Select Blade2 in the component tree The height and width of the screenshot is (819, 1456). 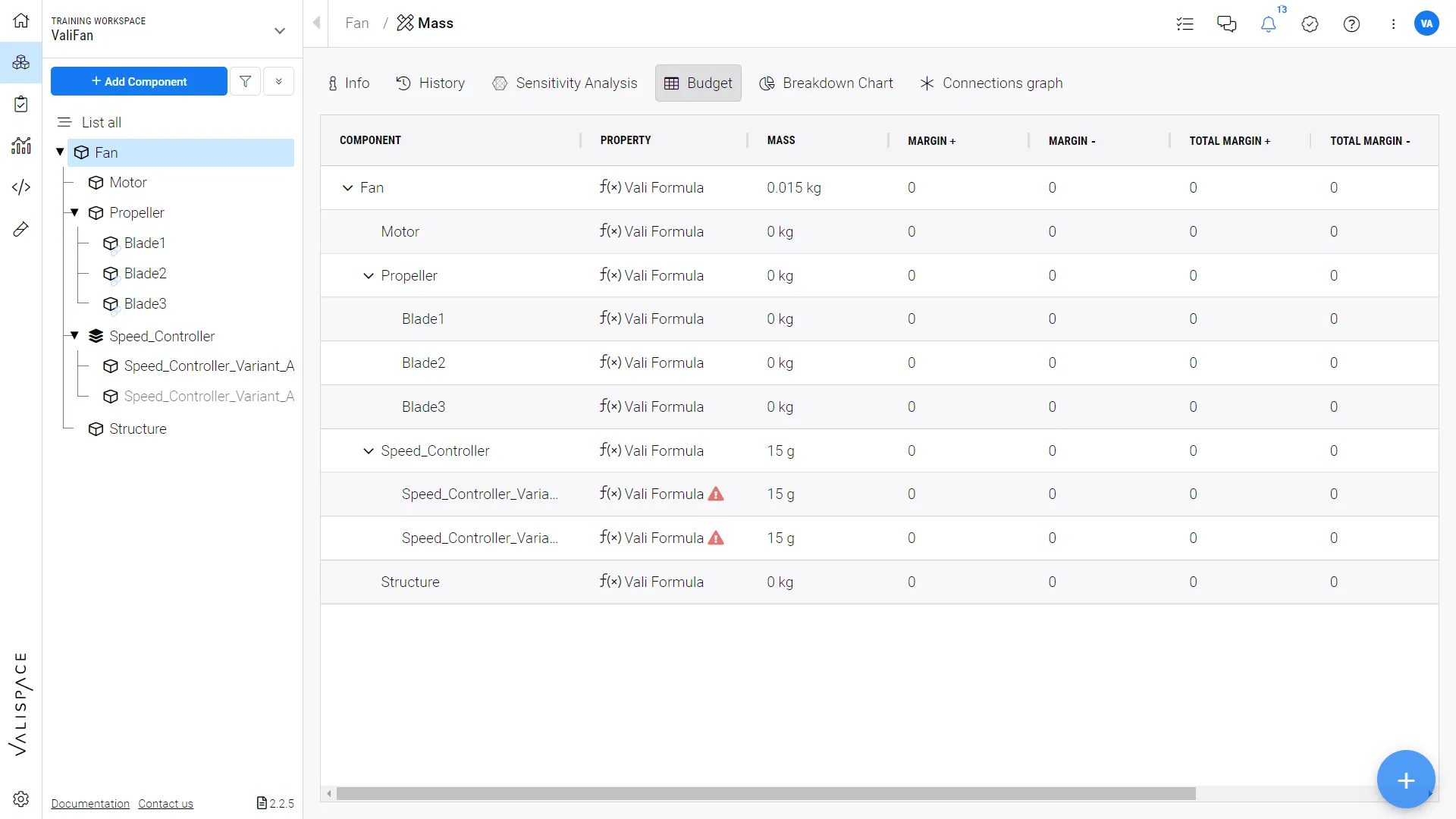(145, 274)
